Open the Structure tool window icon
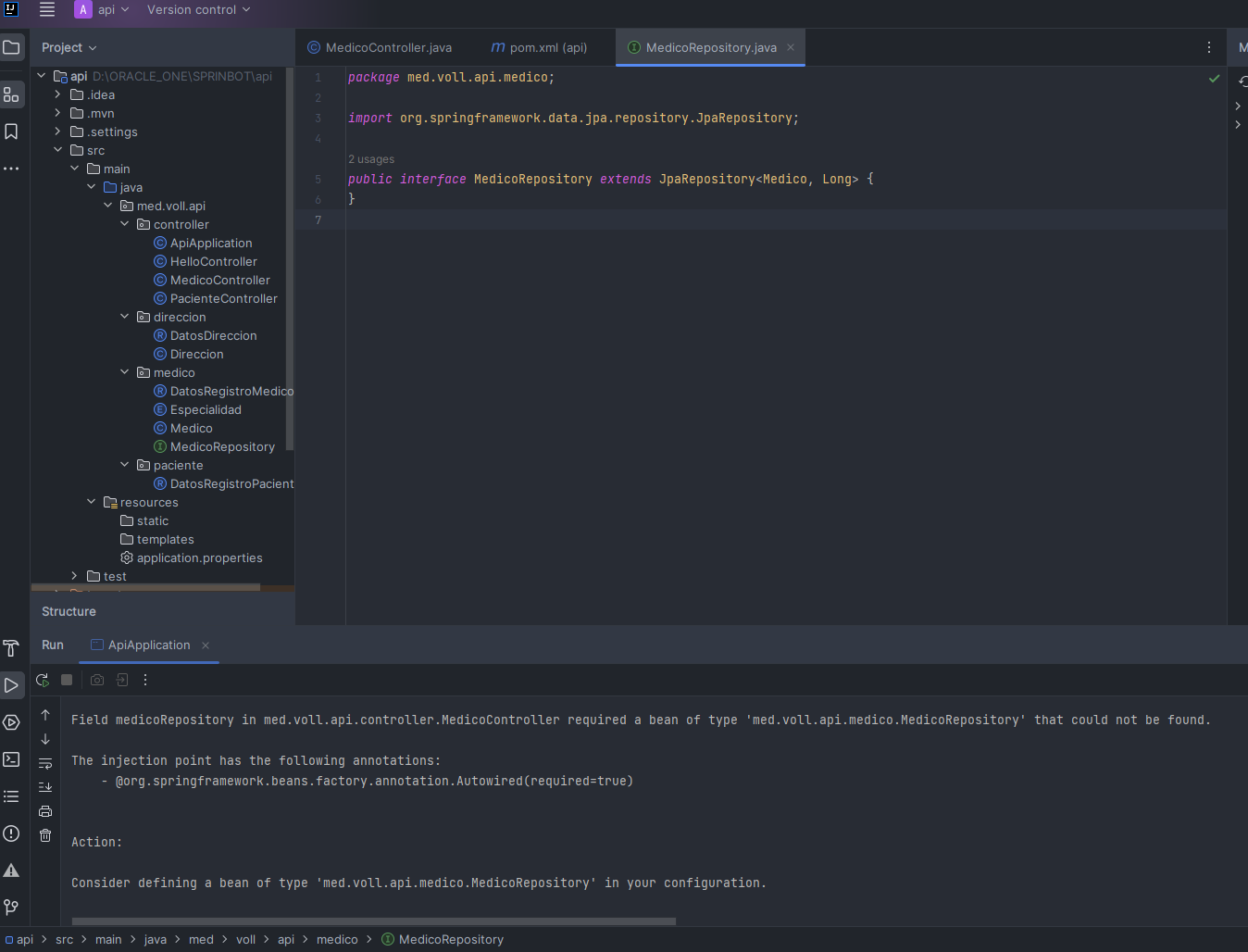1248x952 pixels. 11,94
